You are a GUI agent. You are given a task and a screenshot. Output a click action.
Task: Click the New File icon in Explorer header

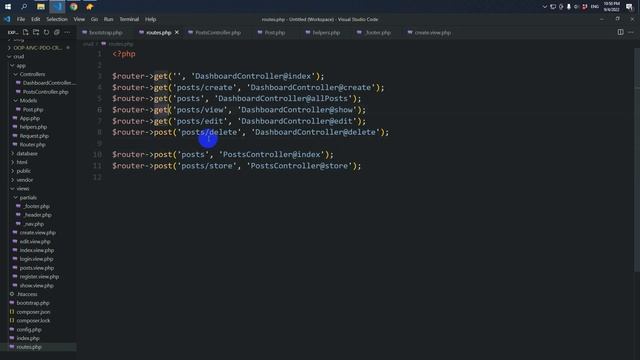25,32
